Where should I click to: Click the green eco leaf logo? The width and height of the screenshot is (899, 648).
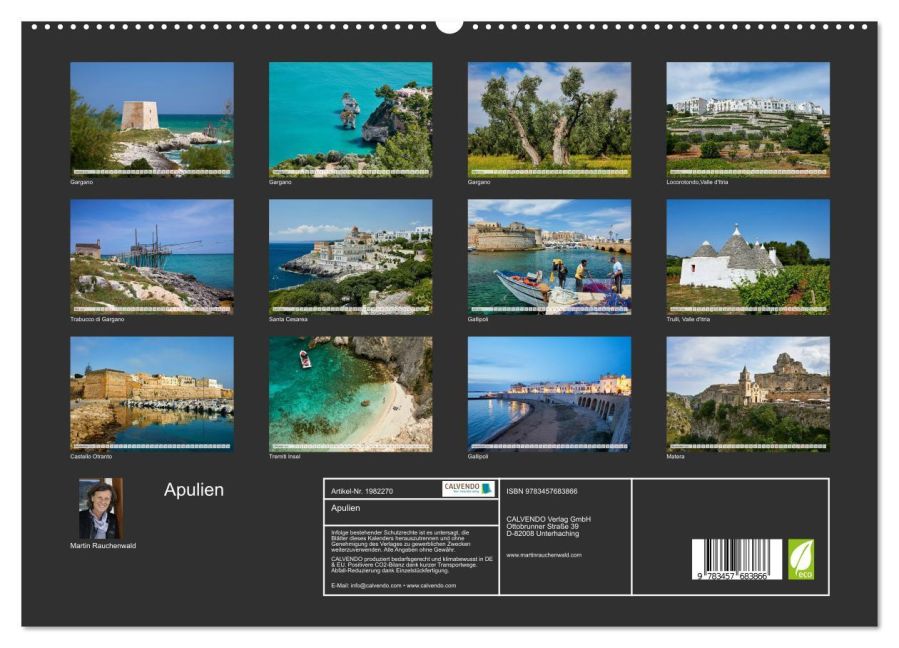coord(801,559)
